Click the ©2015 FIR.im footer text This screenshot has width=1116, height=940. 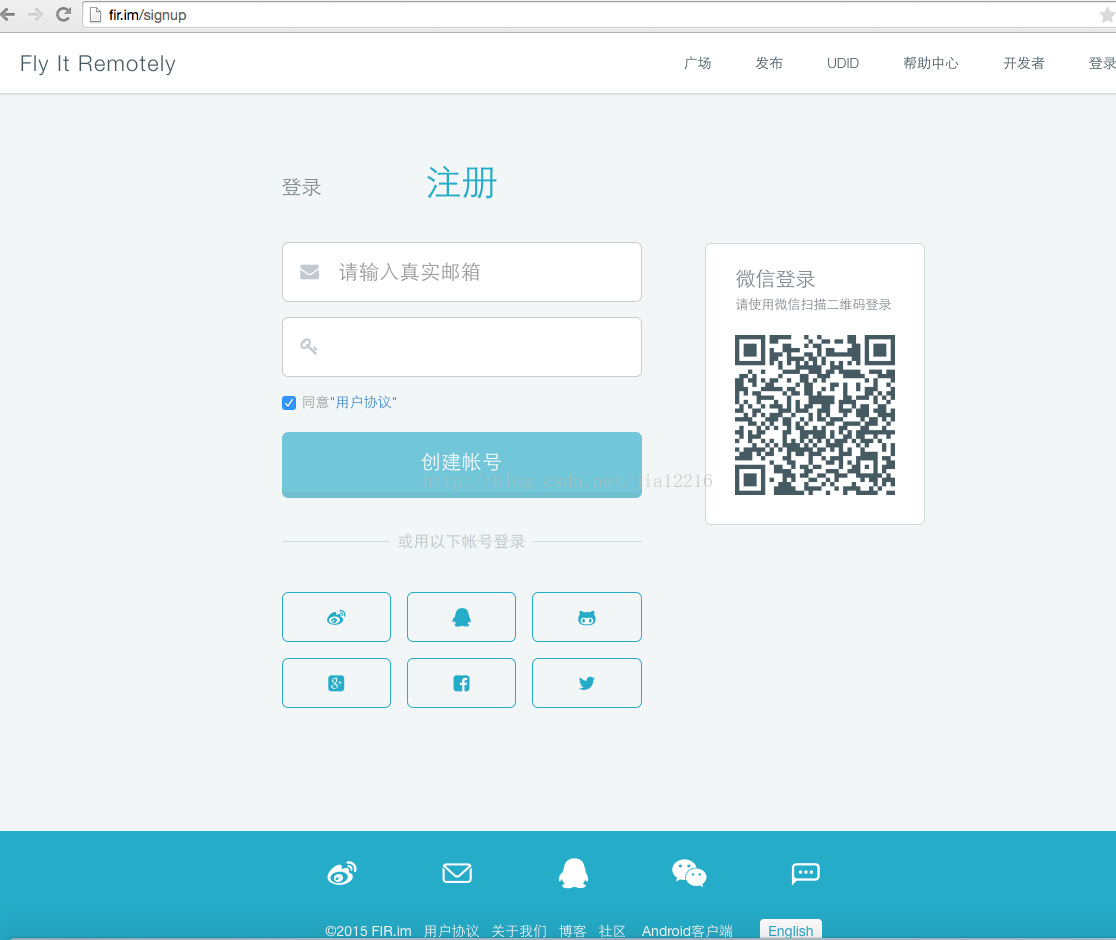click(368, 931)
